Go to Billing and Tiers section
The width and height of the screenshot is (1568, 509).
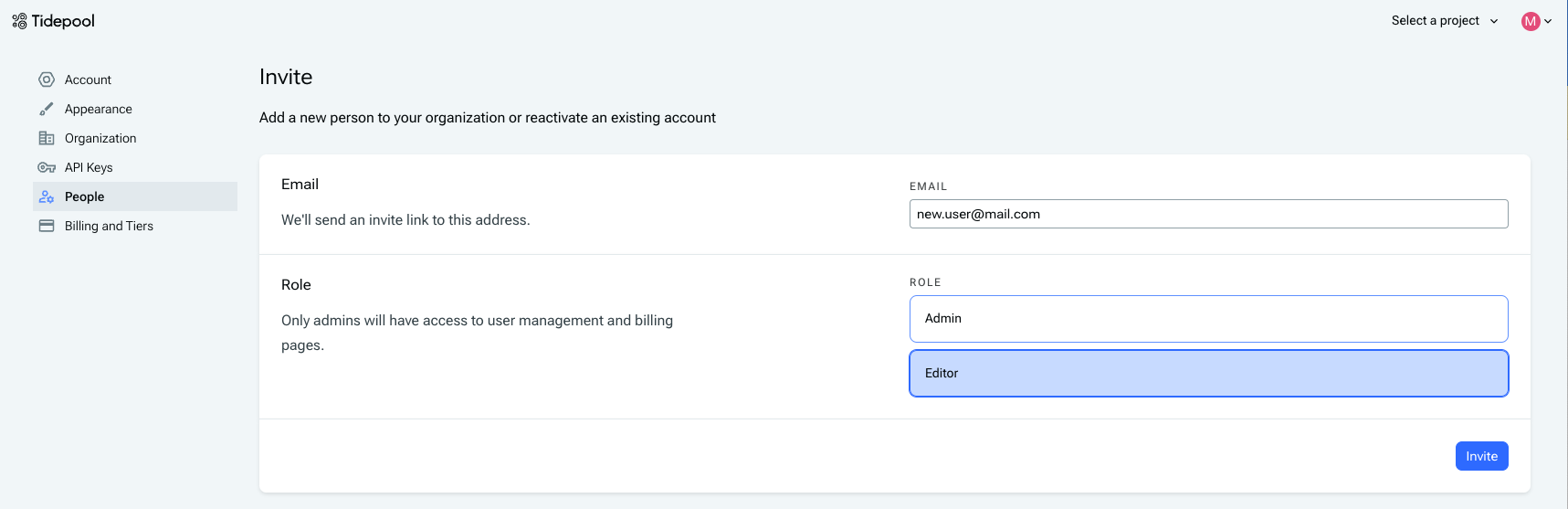click(x=109, y=226)
